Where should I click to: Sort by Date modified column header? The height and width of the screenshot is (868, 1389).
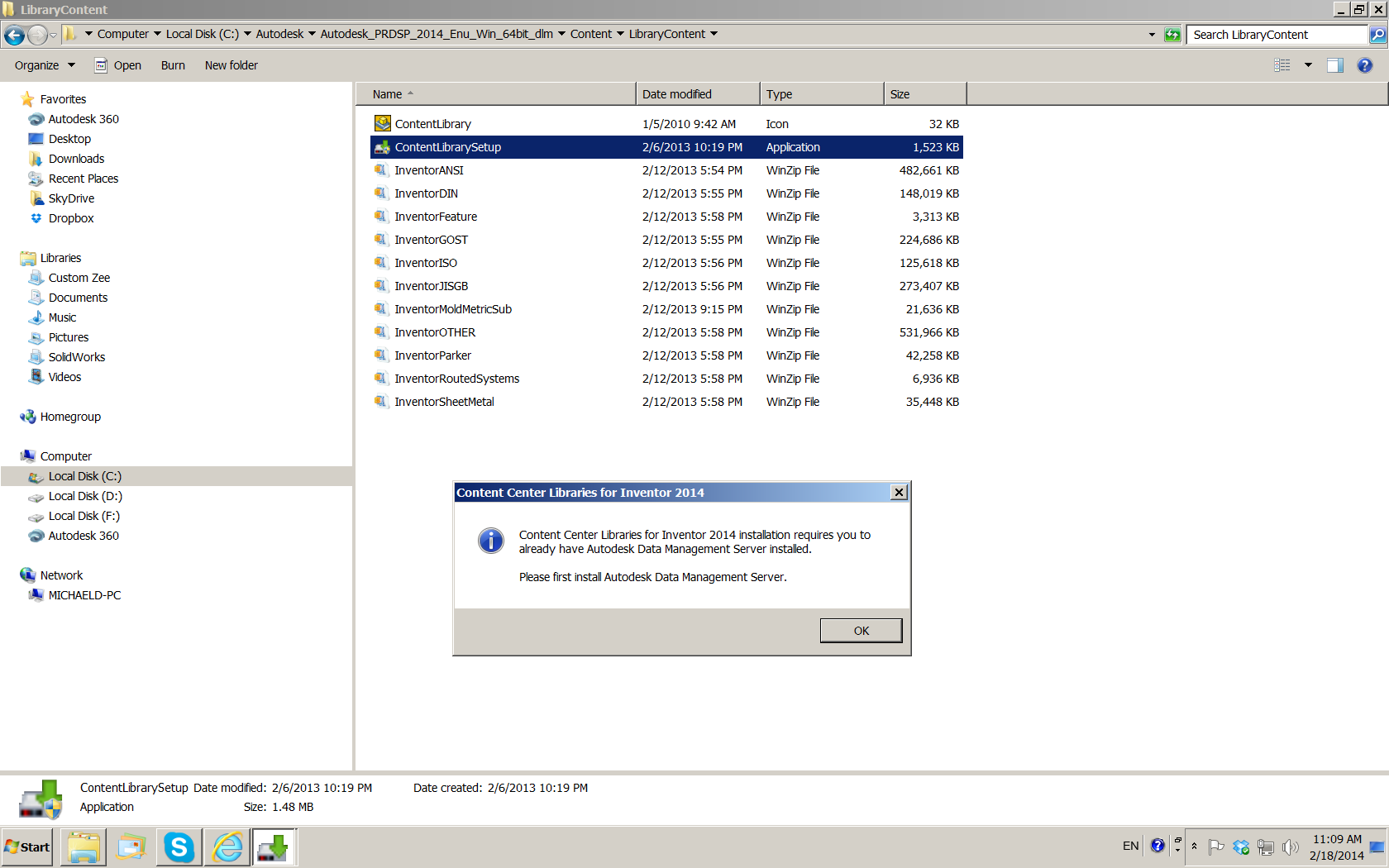698,94
